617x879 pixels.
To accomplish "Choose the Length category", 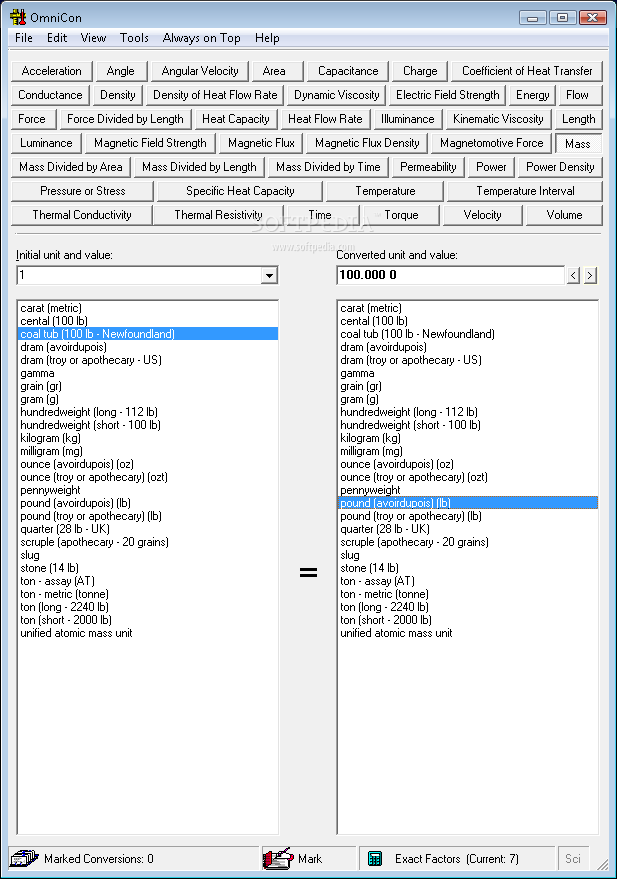I will pyautogui.click(x=578, y=119).
